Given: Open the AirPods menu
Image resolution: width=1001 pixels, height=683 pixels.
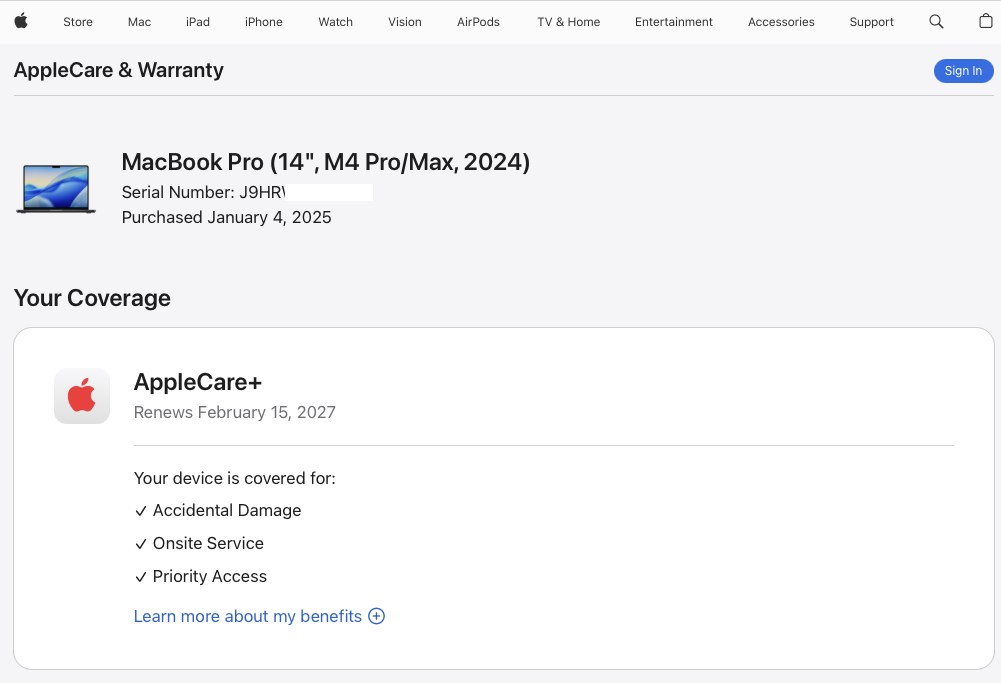Looking at the screenshot, I should tap(478, 22).
